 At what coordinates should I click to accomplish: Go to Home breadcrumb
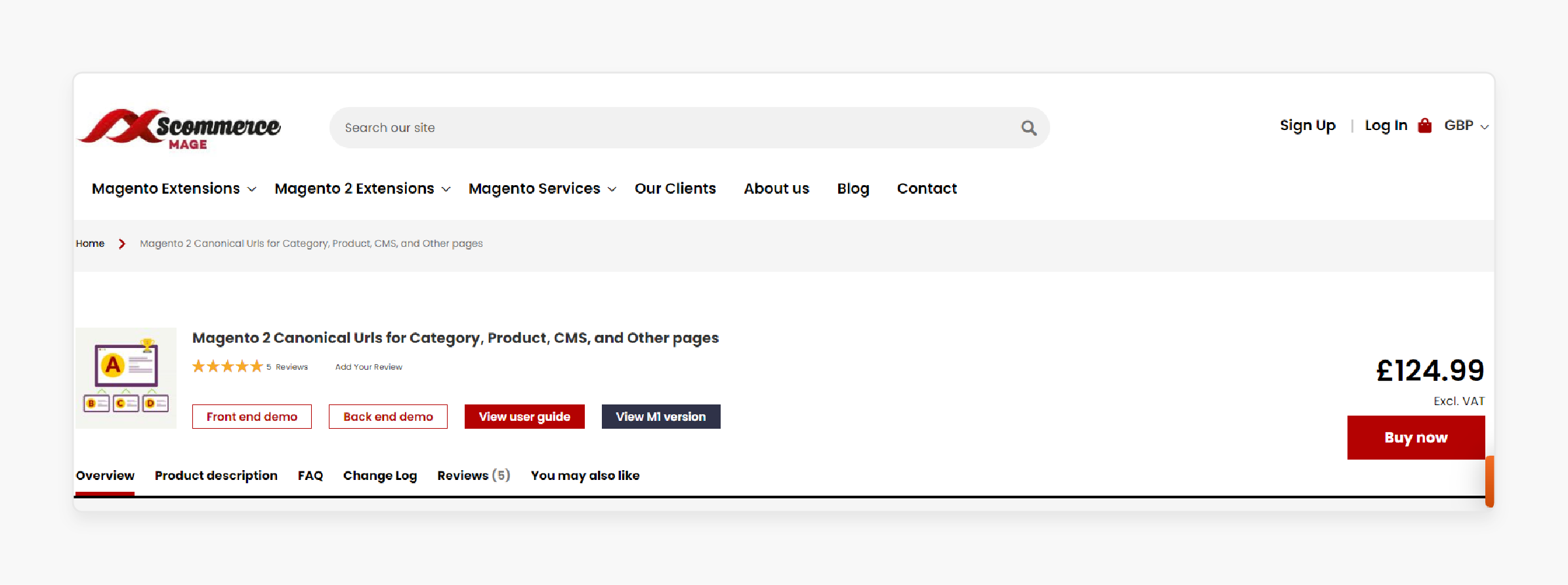(x=90, y=244)
